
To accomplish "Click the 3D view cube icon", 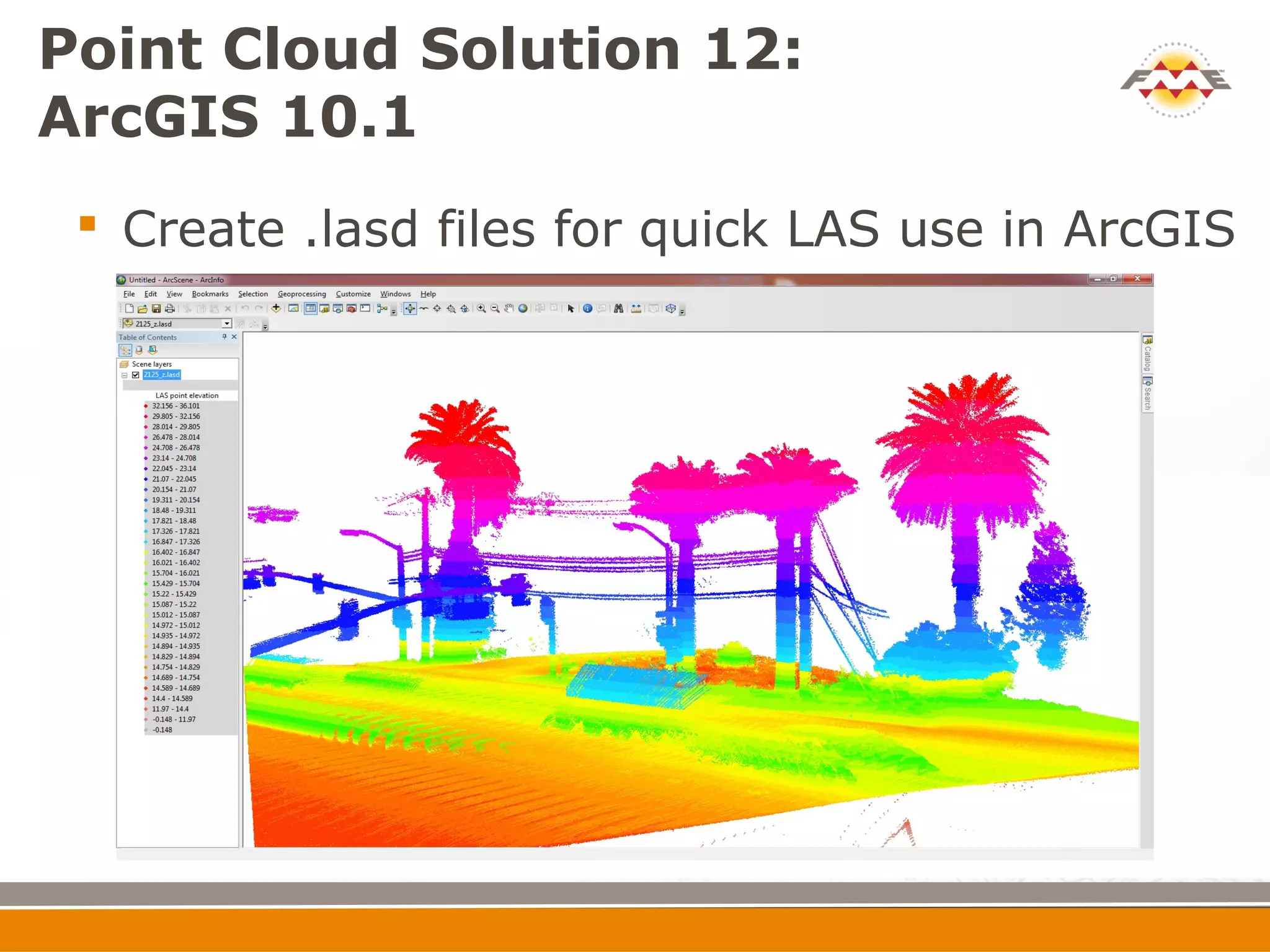I will (670, 308).
